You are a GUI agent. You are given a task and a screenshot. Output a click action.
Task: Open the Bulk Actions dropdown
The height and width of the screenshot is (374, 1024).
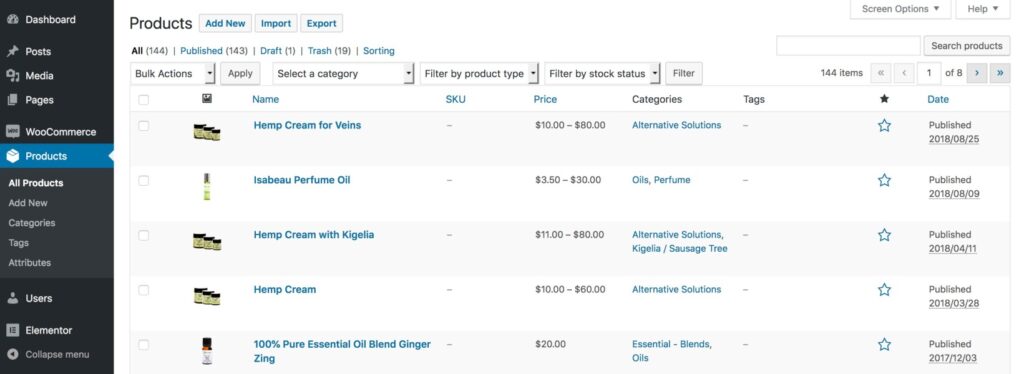pyautogui.click(x=173, y=74)
